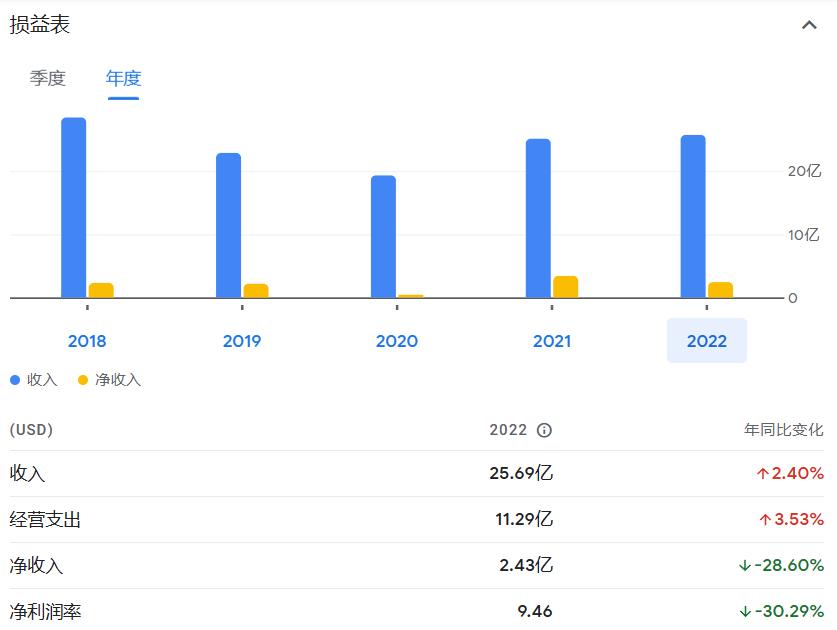Switch to the 季度 tab
Image resolution: width=837 pixels, height=630 pixels.
(47, 78)
